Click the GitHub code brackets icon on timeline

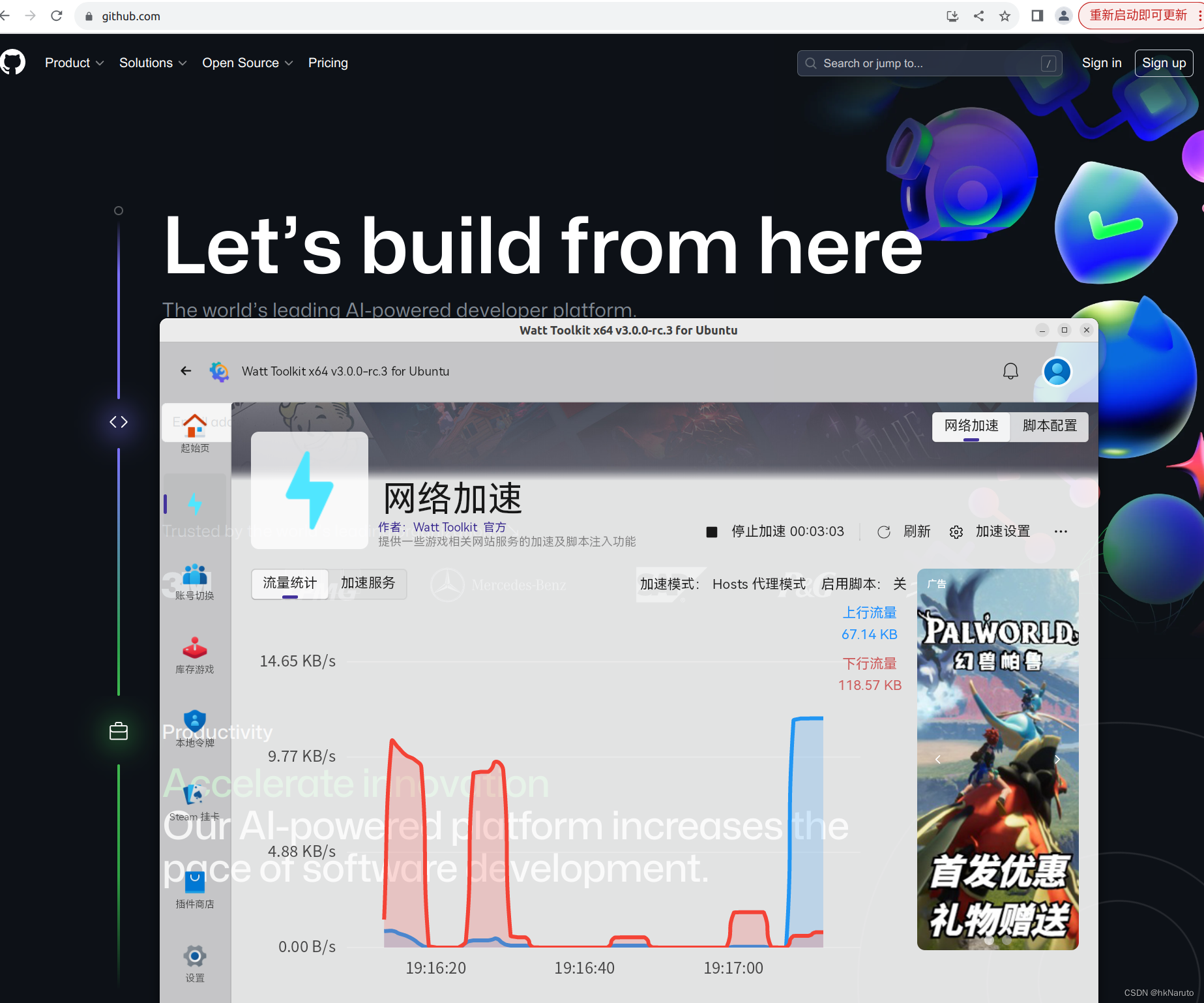click(119, 422)
